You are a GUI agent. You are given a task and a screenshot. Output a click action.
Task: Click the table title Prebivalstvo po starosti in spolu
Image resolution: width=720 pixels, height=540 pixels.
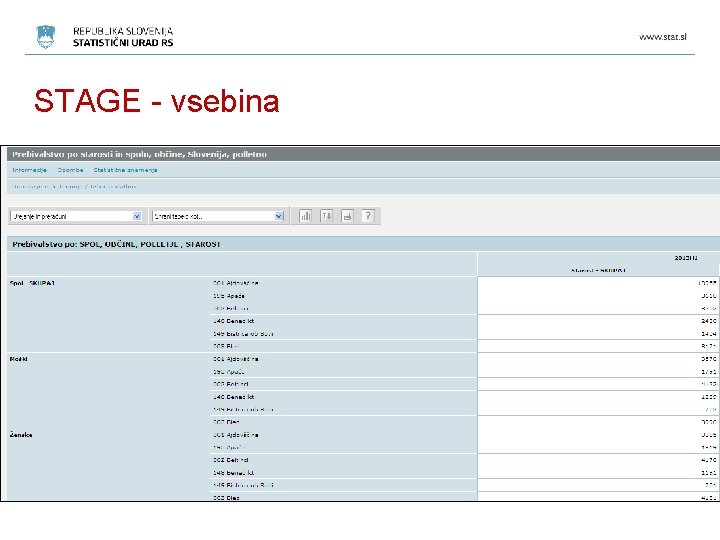pos(139,154)
